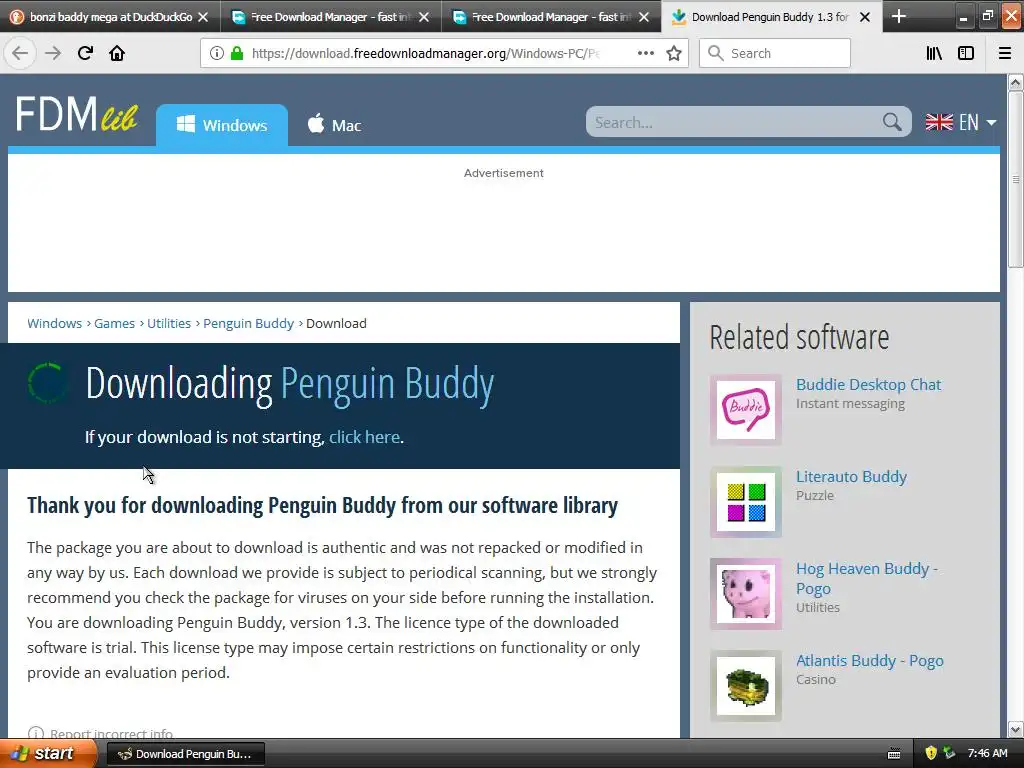
Task: Click the Firefox Search box
Action: (775, 53)
